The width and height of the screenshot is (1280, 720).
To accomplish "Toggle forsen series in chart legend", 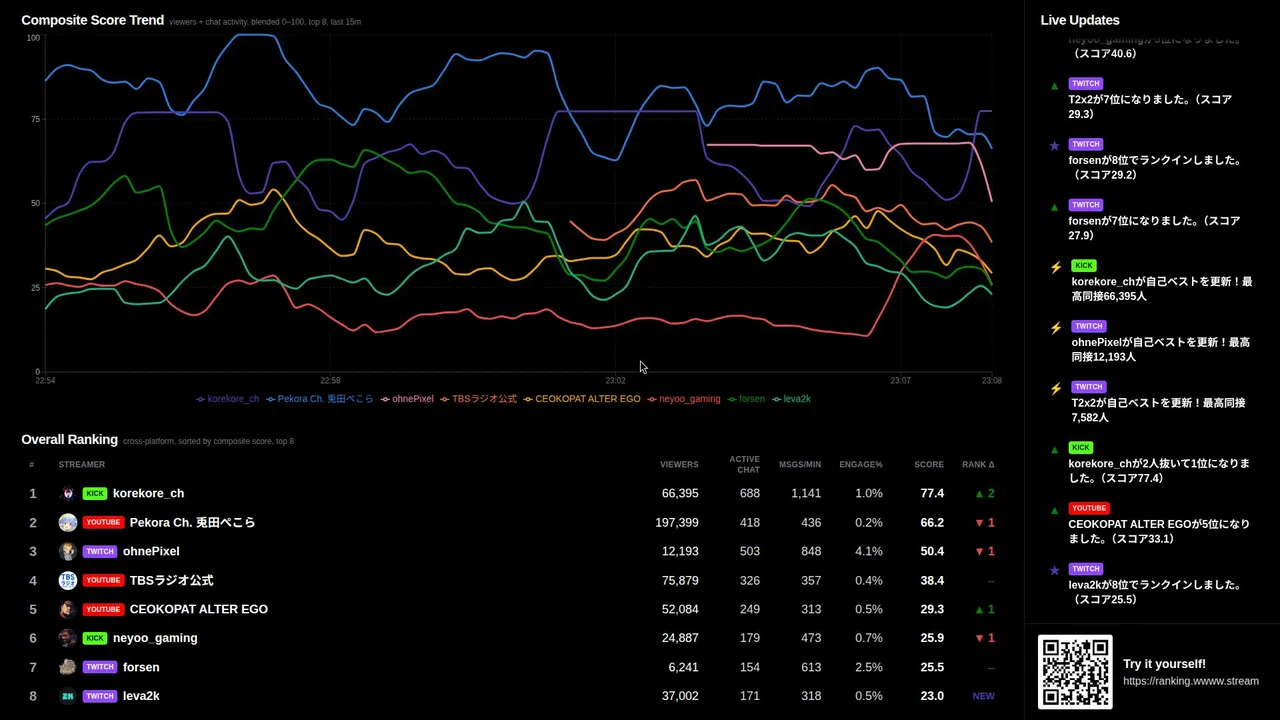I will [746, 399].
